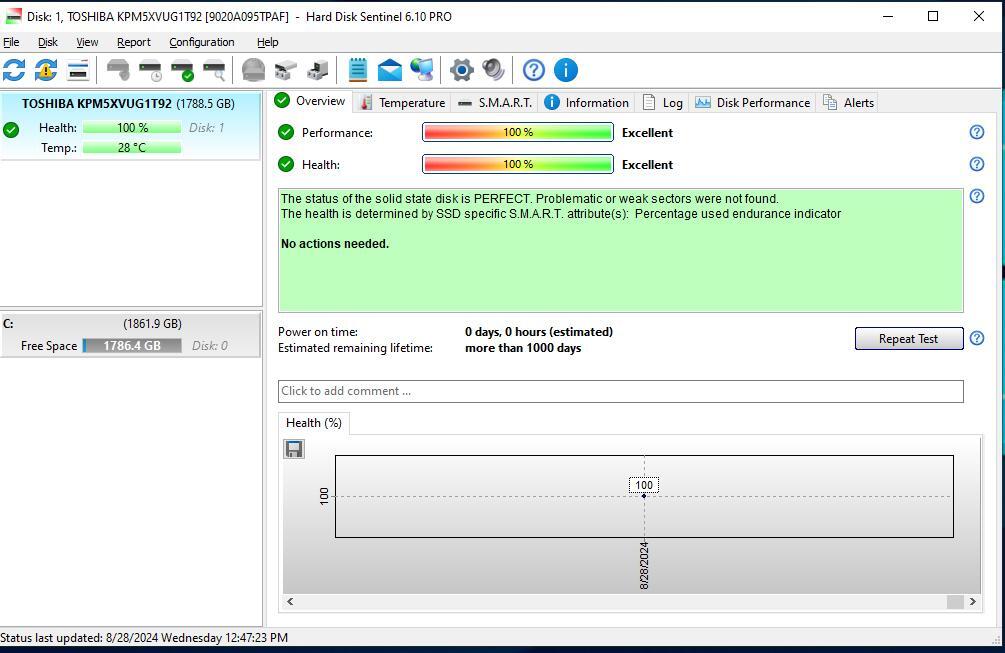Click the sidebar Temp. 28 °C bar

point(132,147)
